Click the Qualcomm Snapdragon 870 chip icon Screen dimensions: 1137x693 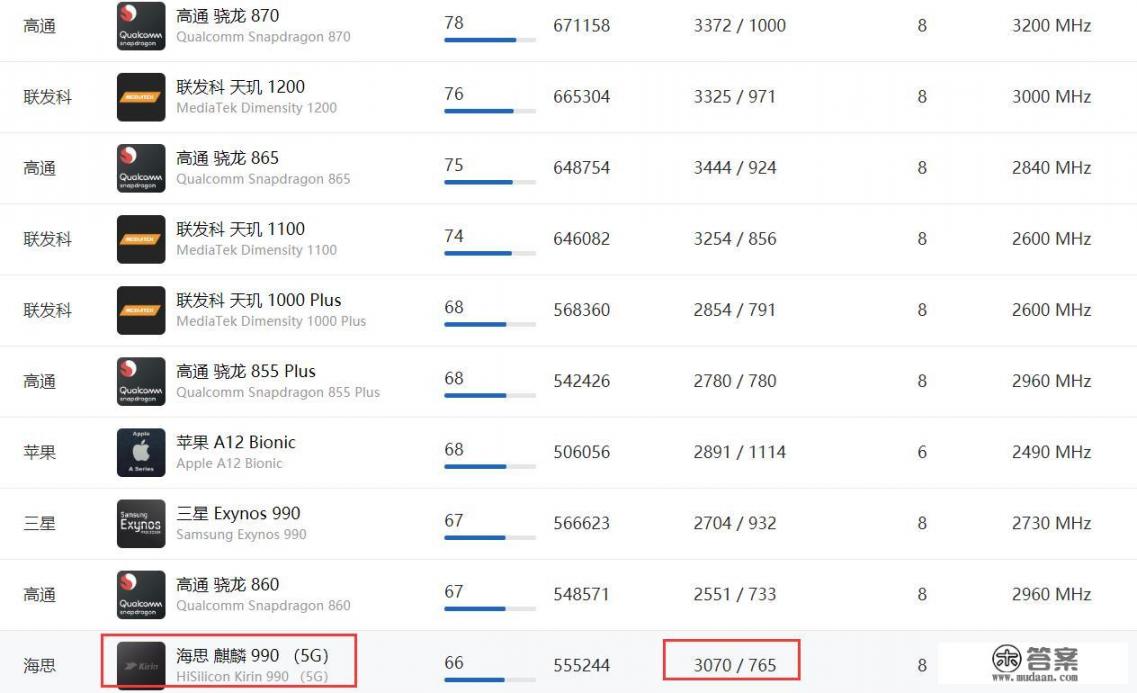point(141,26)
